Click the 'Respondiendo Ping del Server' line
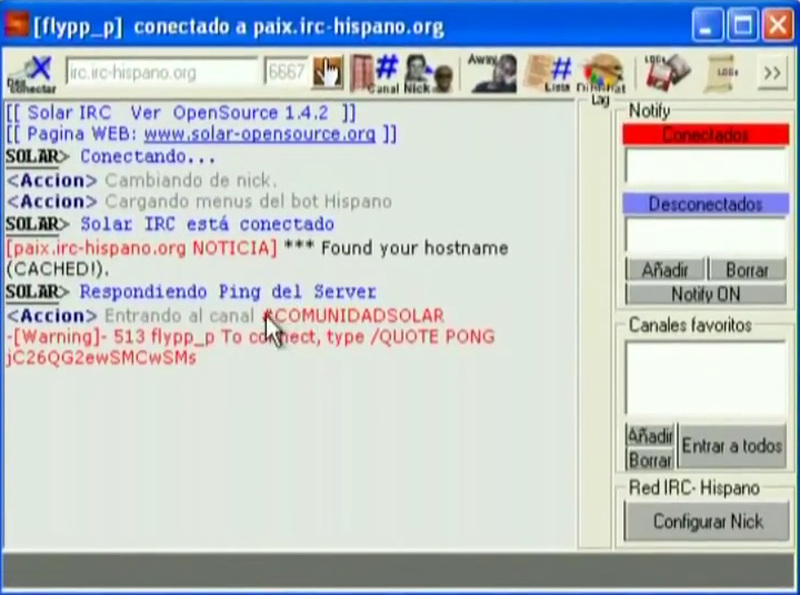800x595 pixels. 228,292
